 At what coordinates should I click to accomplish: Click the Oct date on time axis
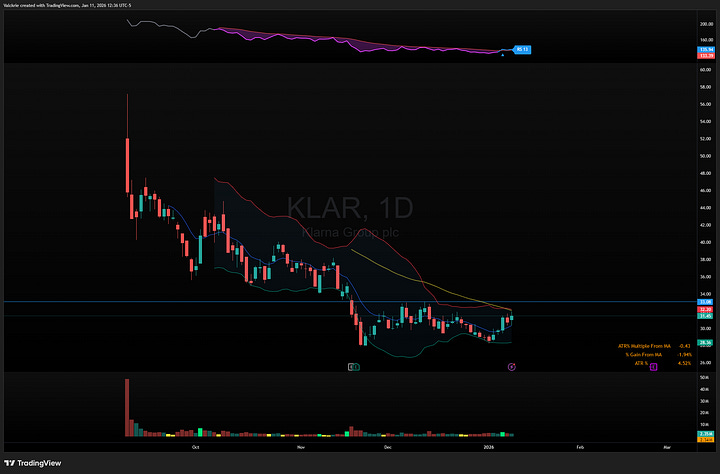click(196, 447)
